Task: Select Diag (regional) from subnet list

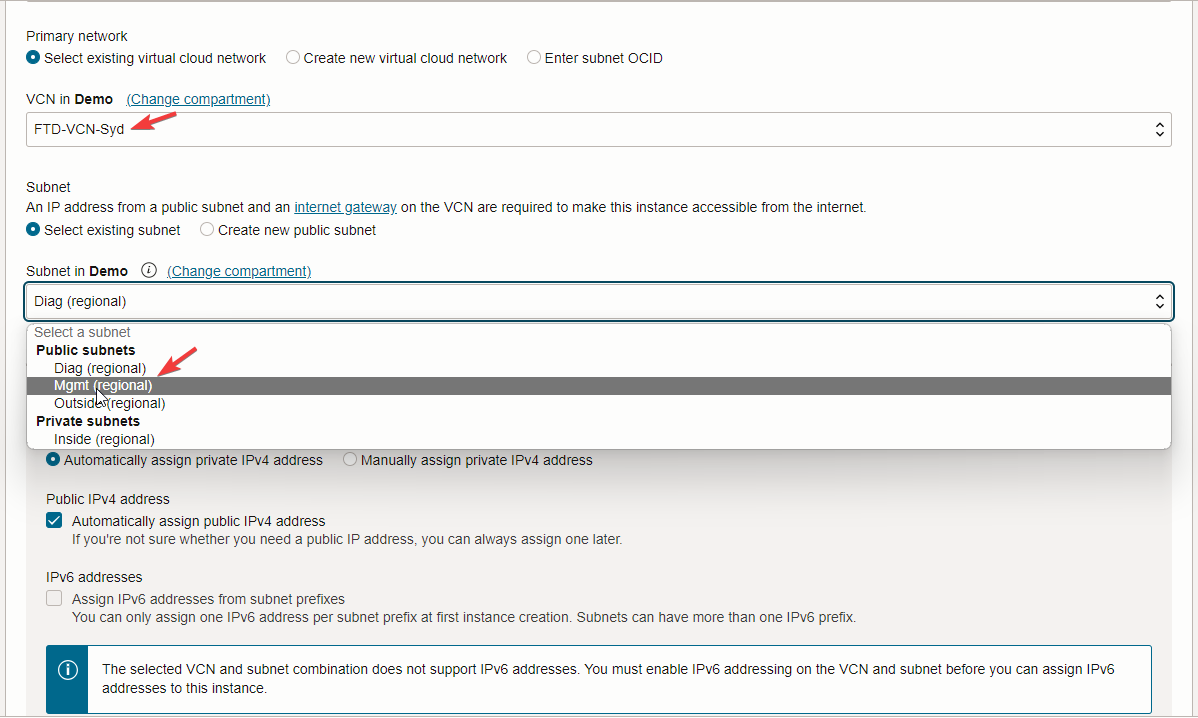Action: [x=100, y=368]
